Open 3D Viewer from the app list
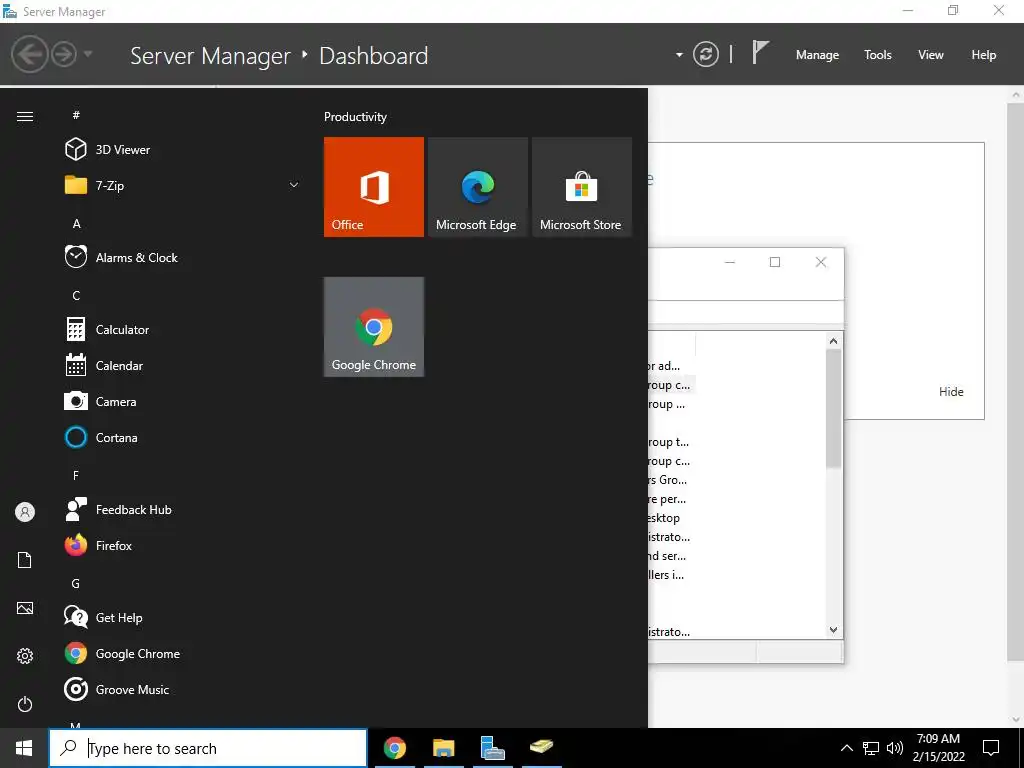Image resolution: width=1024 pixels, height=768 pixels. pyautogui.click(x=182, y=150)
